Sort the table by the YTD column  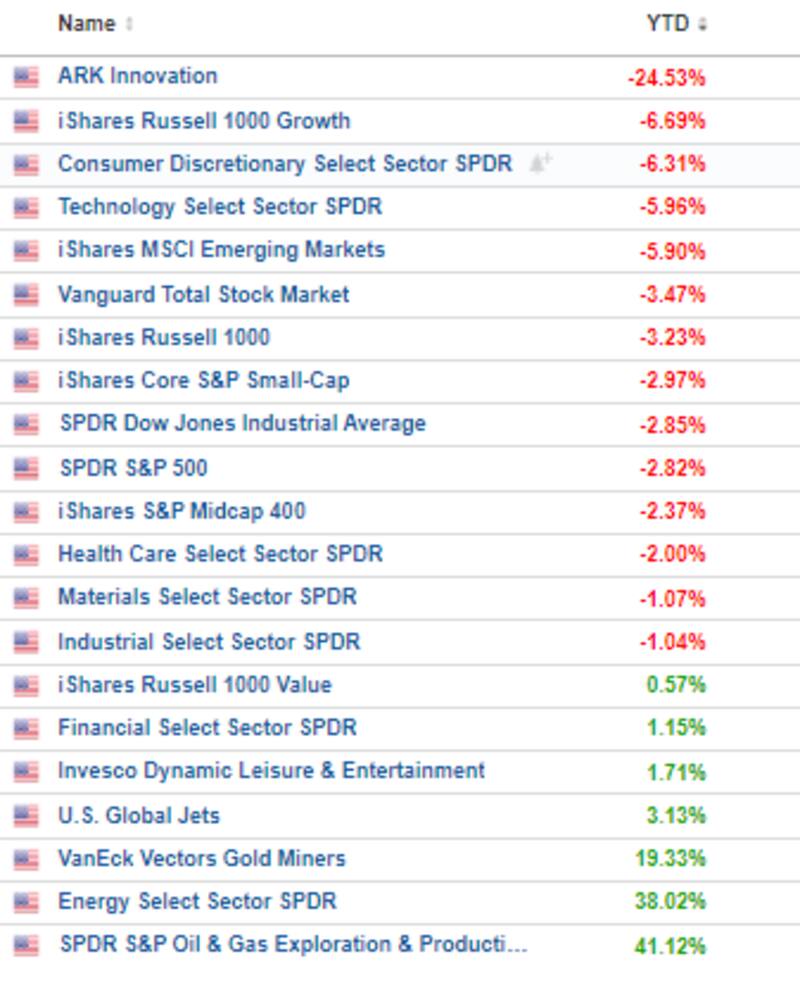[668, 24]
